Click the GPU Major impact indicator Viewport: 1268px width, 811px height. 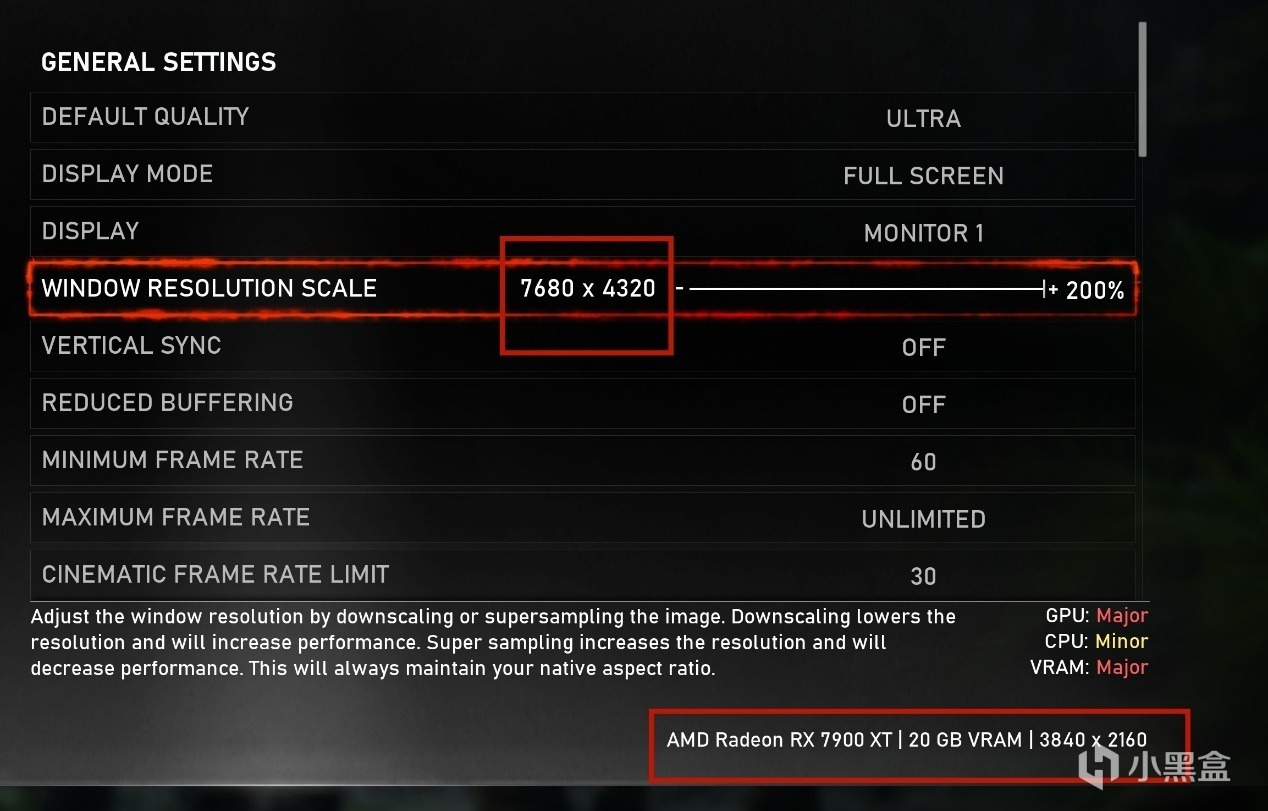pyautogui.click(x=1121, y=616)
